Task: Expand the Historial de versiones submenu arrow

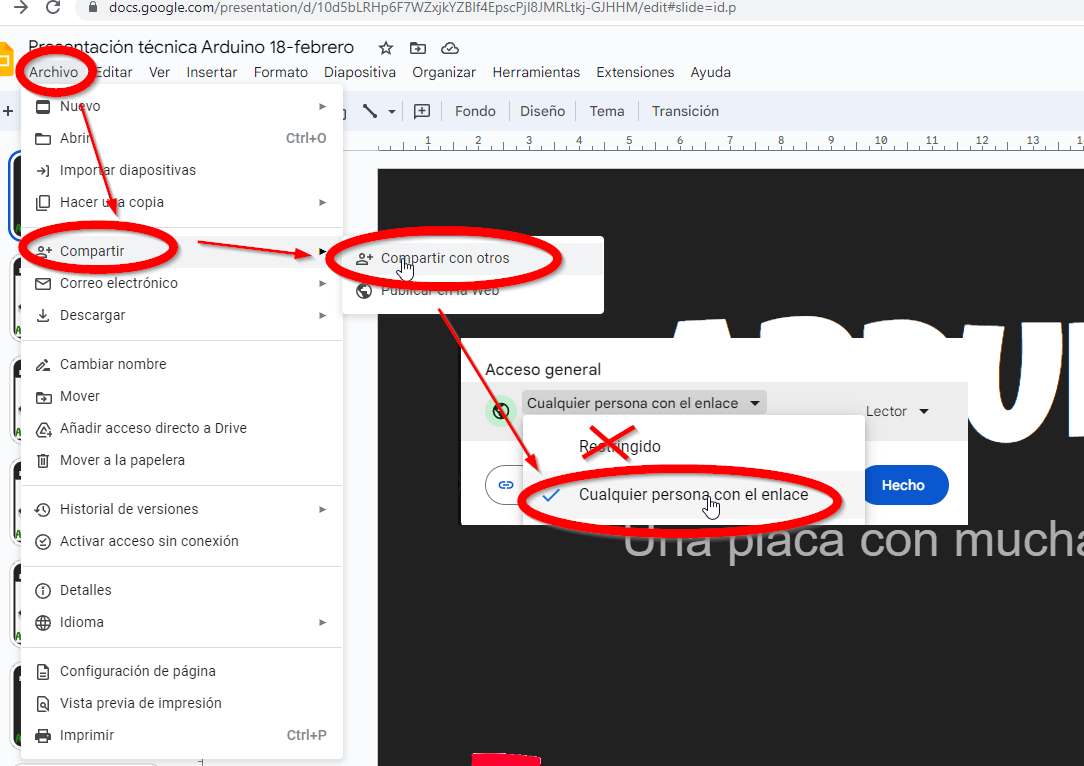Action: (x=322, y=510)
